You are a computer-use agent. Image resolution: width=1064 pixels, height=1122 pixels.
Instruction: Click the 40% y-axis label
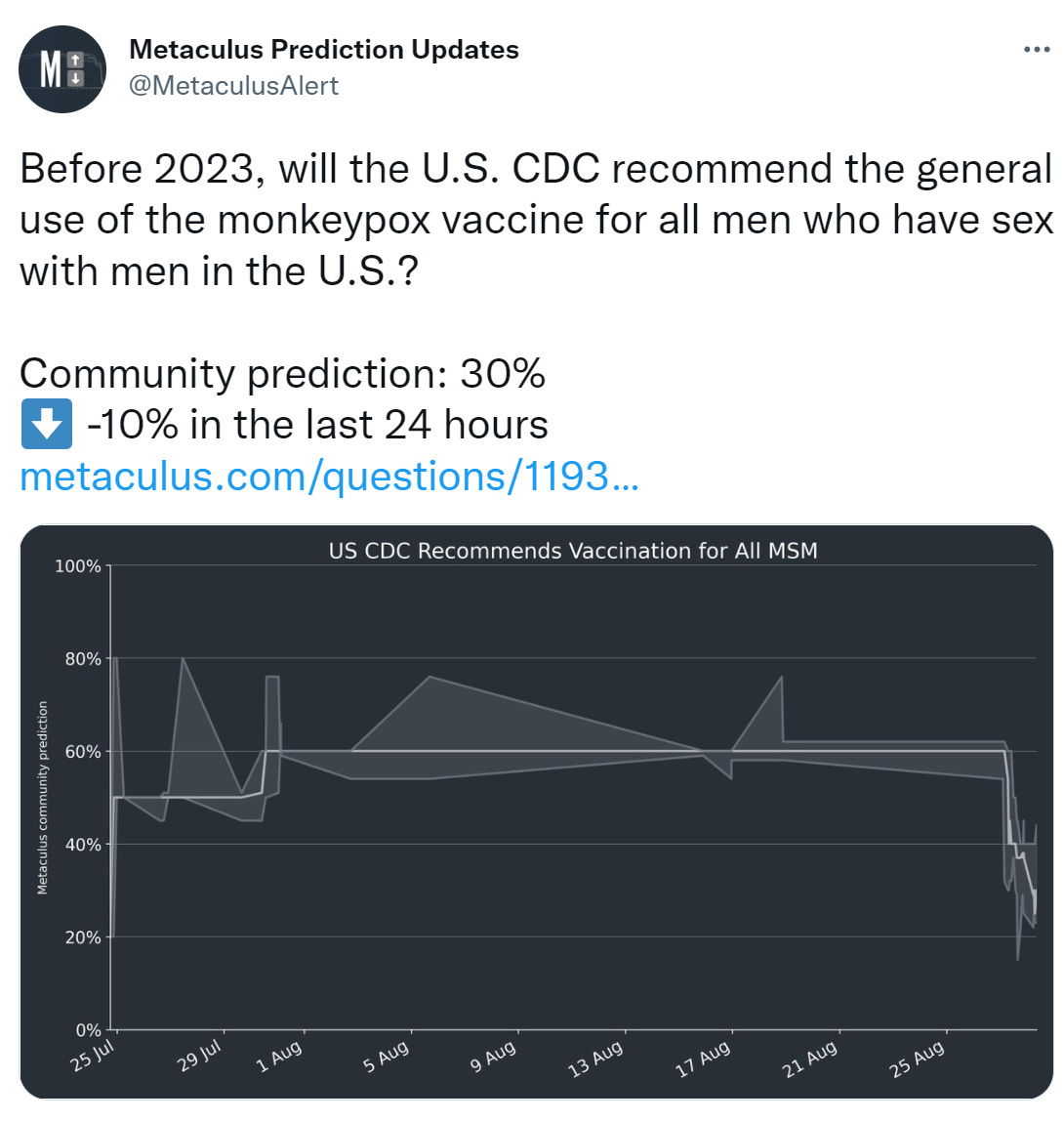tap(83, 845)
